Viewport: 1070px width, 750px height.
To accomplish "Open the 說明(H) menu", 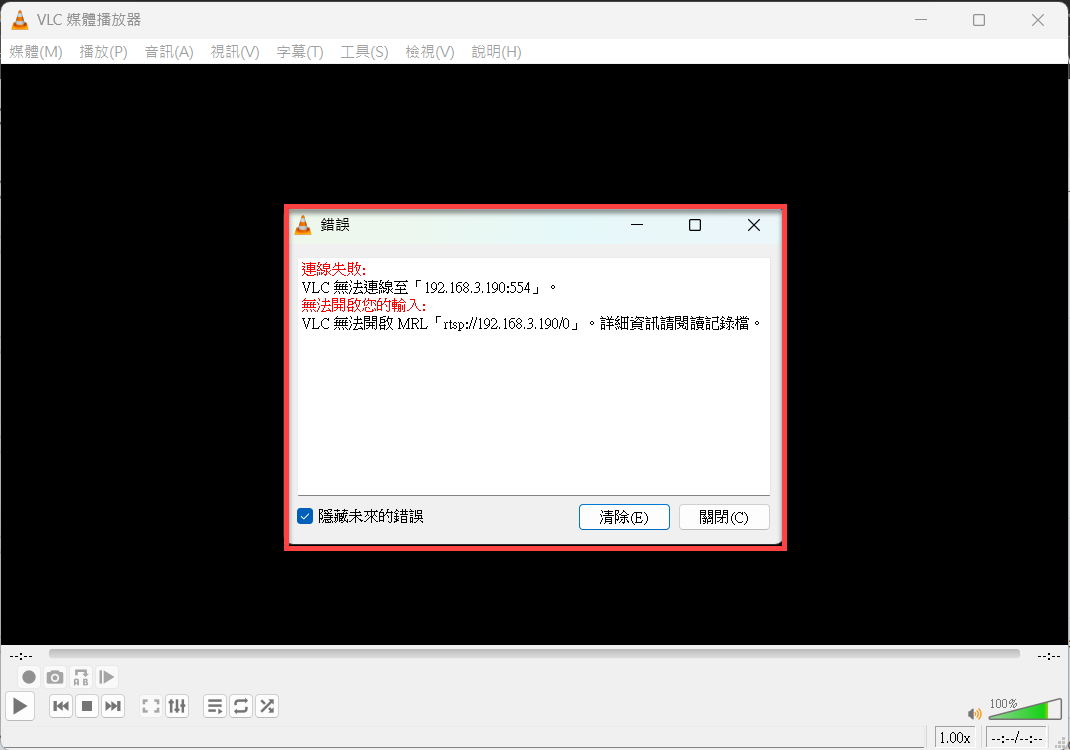I will coord(496,52).
